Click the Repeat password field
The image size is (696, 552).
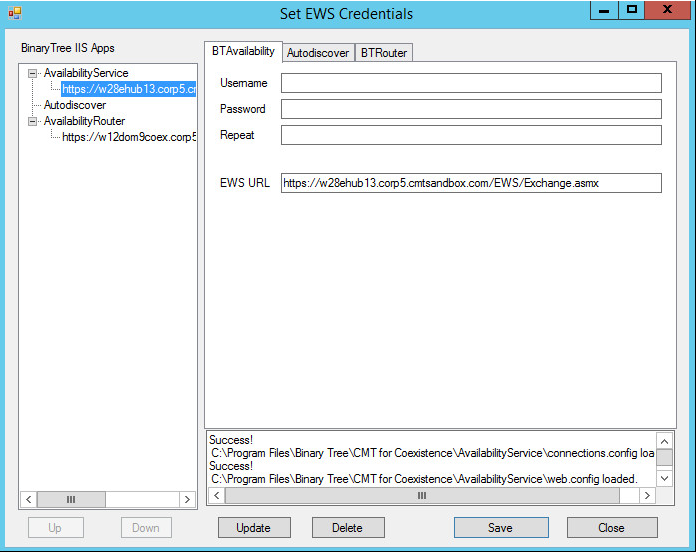(471, 135)
